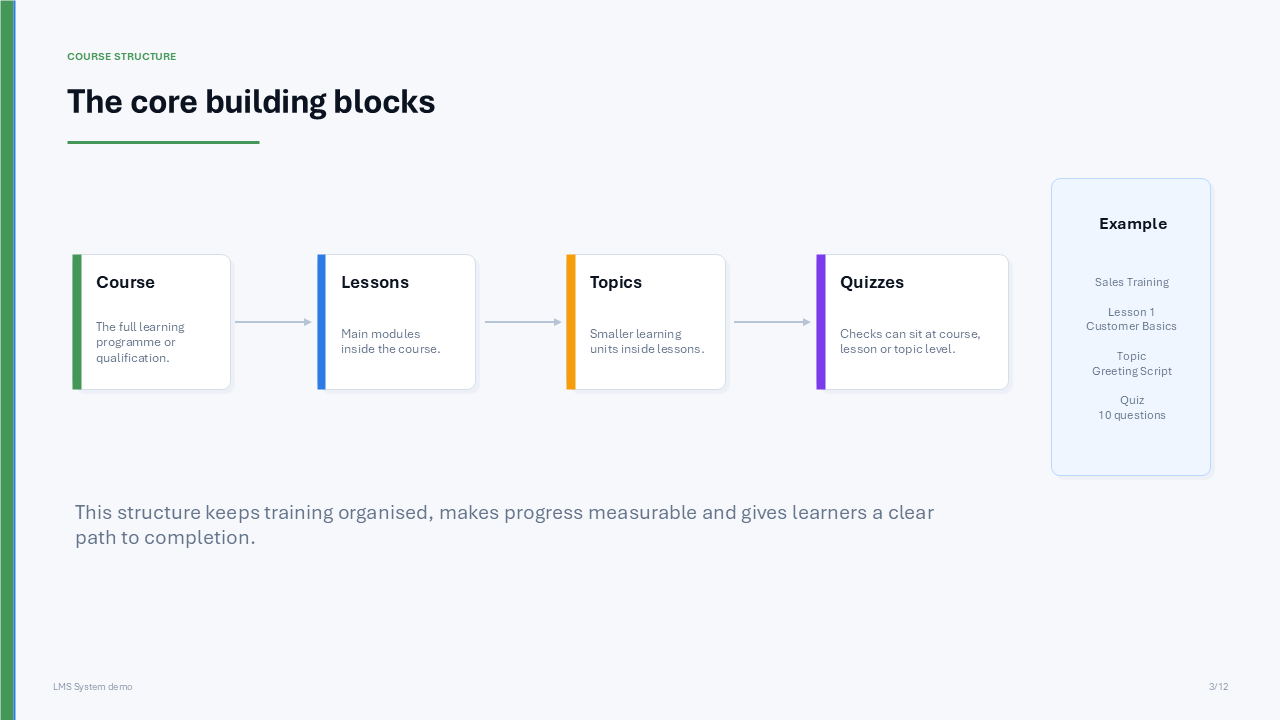This screenshot has height=720, width=1280.
Task: Click the Course card heading
Action: click(x=125, y=283)
